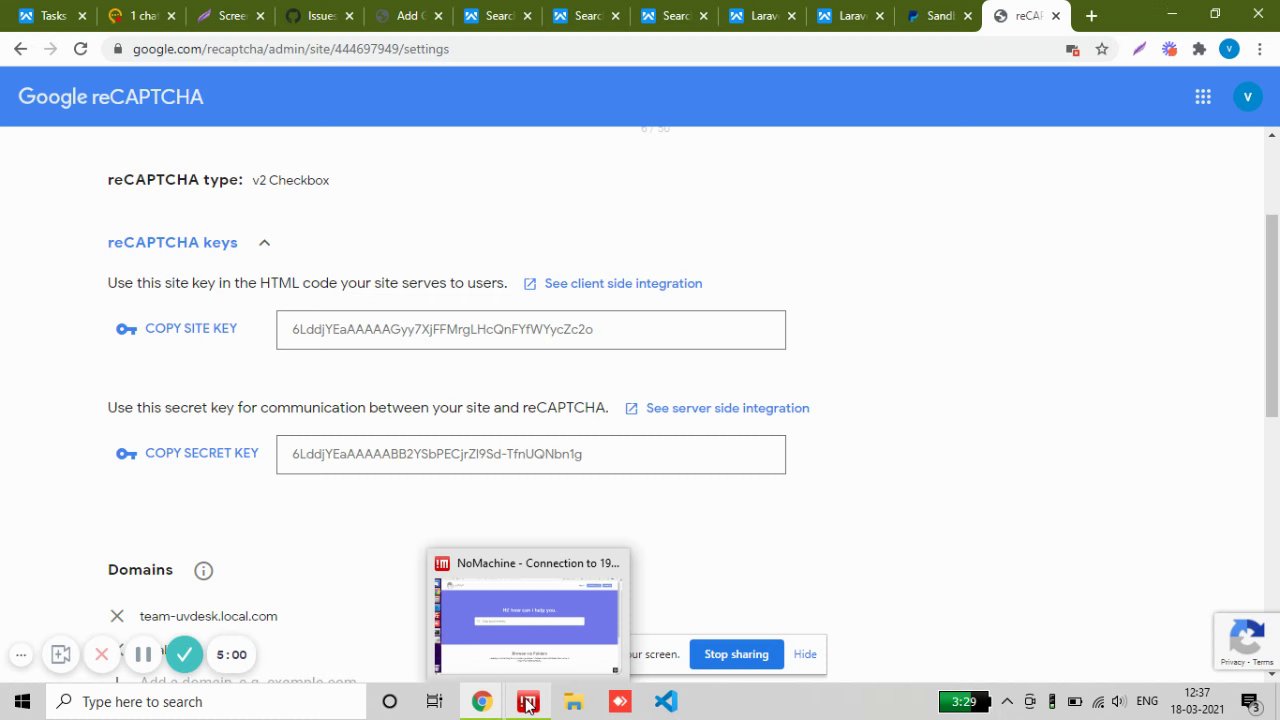Click the v2 Checkbox type text
Viewport: 1280px width, 720px height.
click(x=290, y=181)
